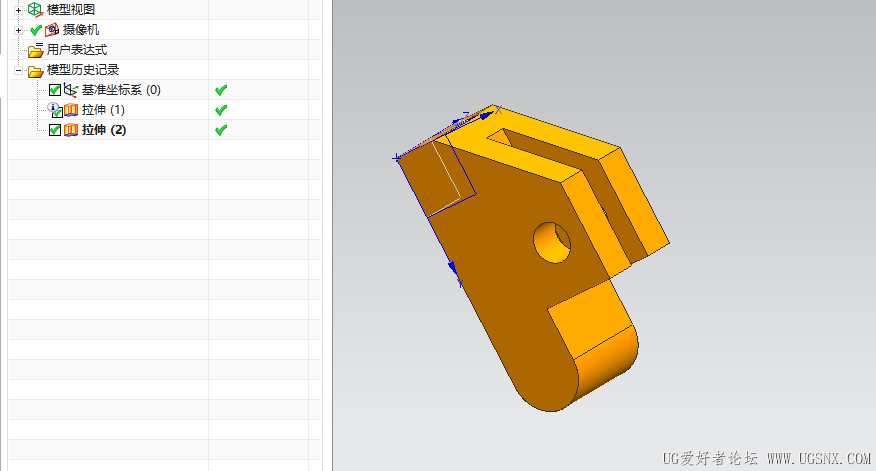Screen dimensions: 876x471
Task: Click the green status checkmark for 拉伸 (2)
Action: 221,130
